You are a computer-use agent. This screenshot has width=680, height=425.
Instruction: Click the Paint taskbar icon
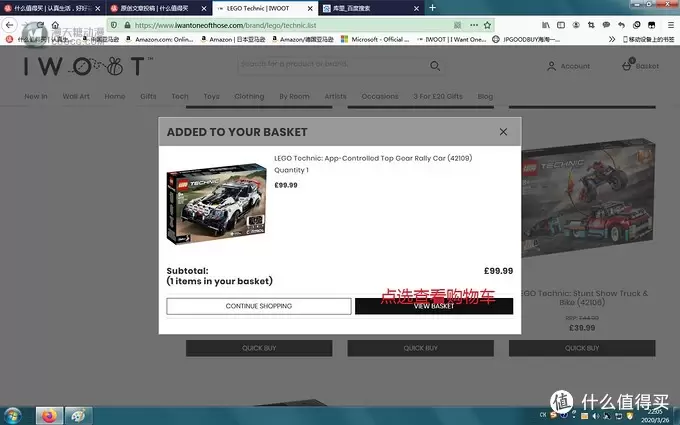pos(78,416)
